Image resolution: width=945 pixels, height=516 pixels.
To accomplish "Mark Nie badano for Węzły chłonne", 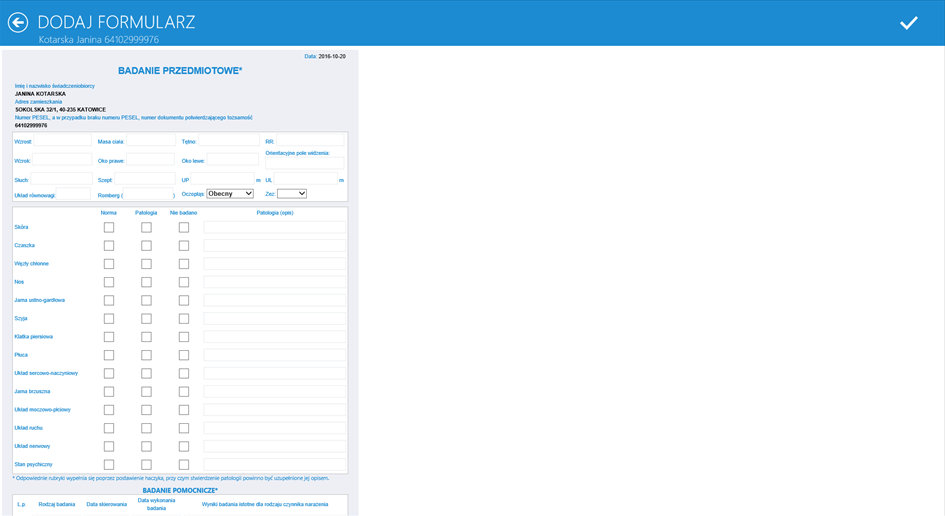I will 184,264.
